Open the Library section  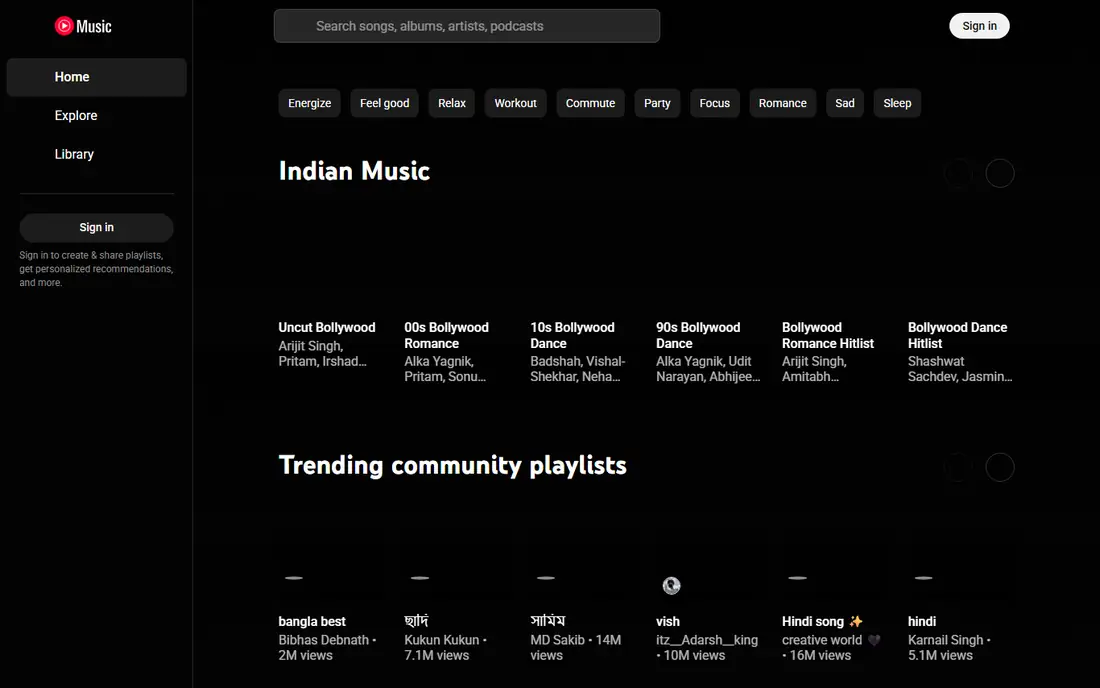point(97,154)
